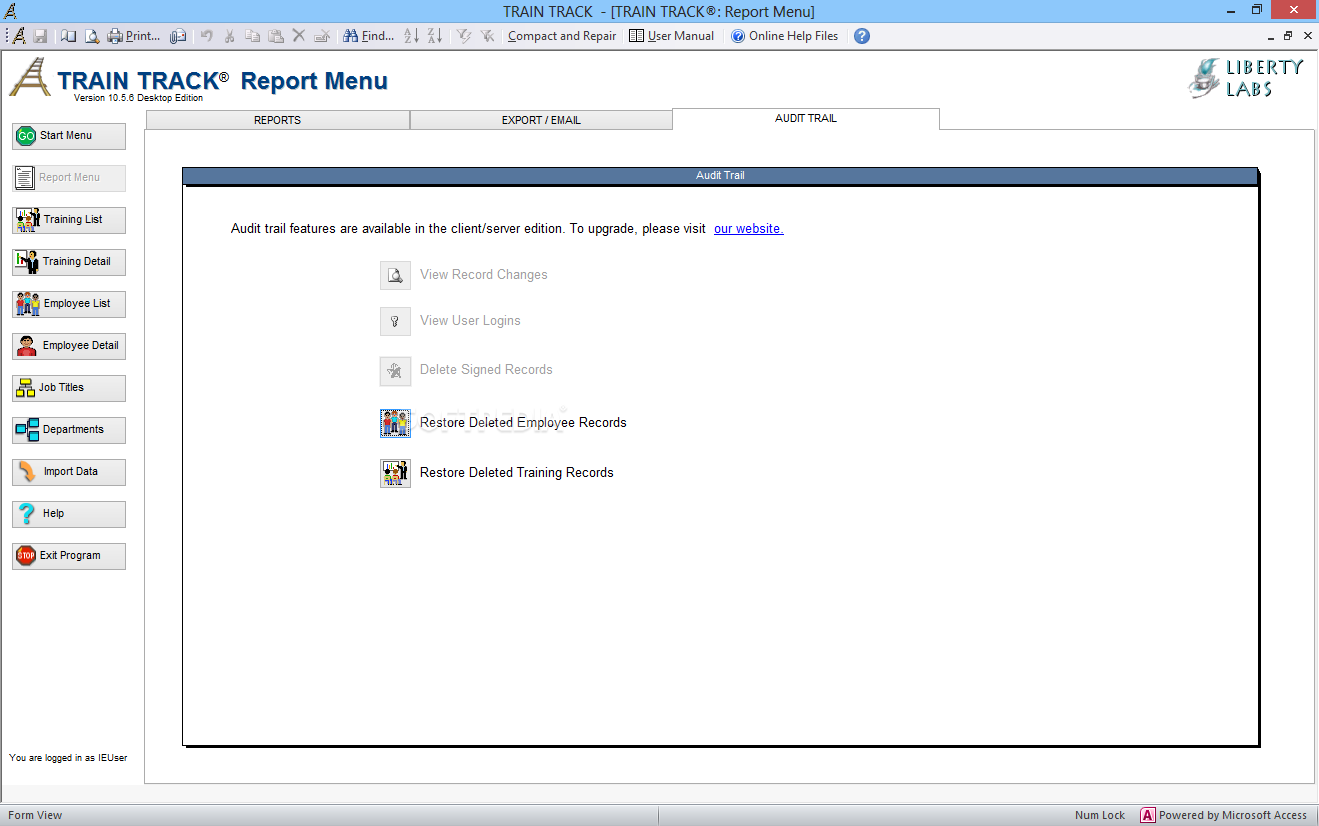The width and height of the screenshot is (1319, 826).
Task: Click the Delete Signed Records icon
Action: coord(395,371)
